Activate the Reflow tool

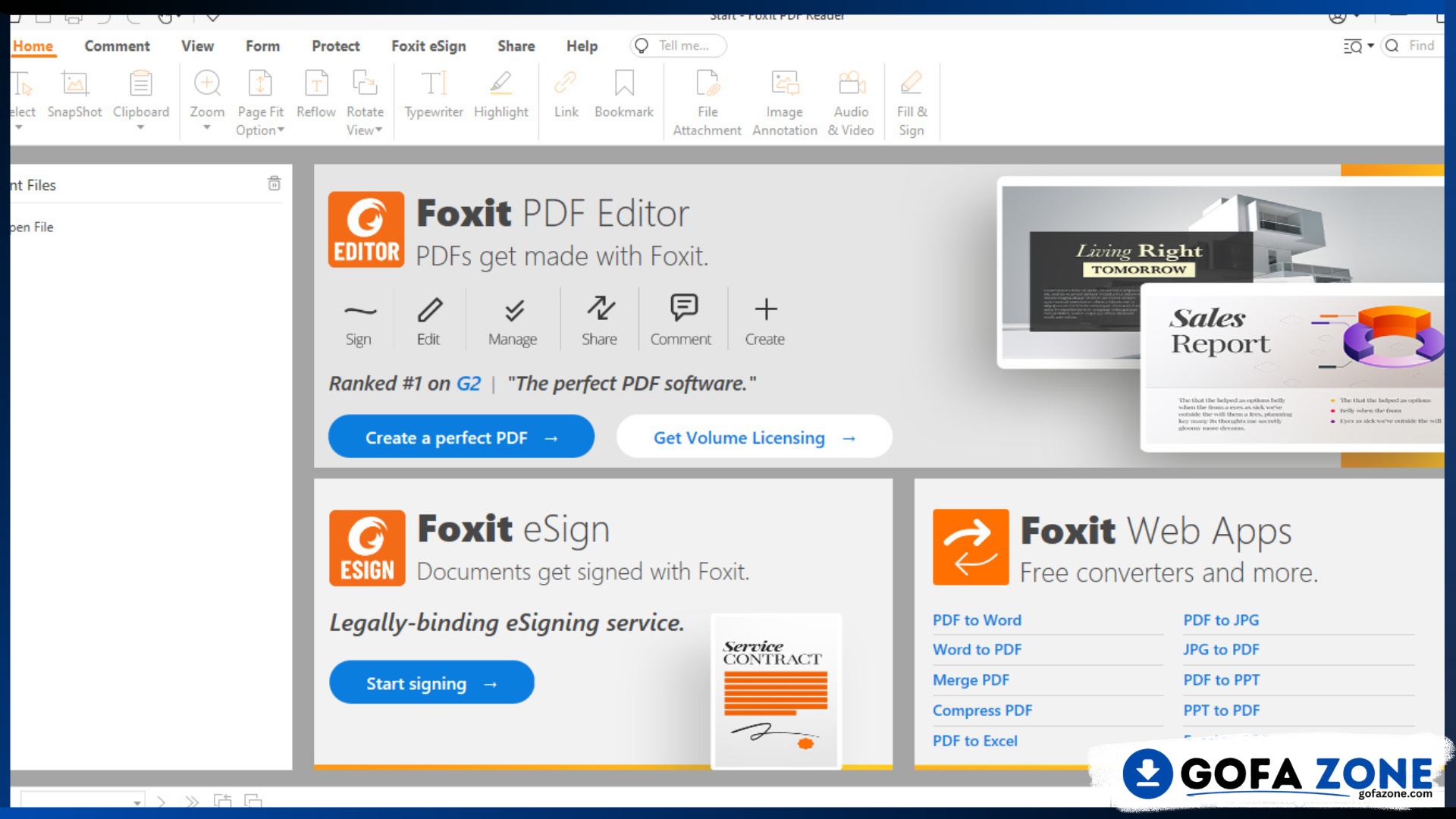[x=315, y=95]
